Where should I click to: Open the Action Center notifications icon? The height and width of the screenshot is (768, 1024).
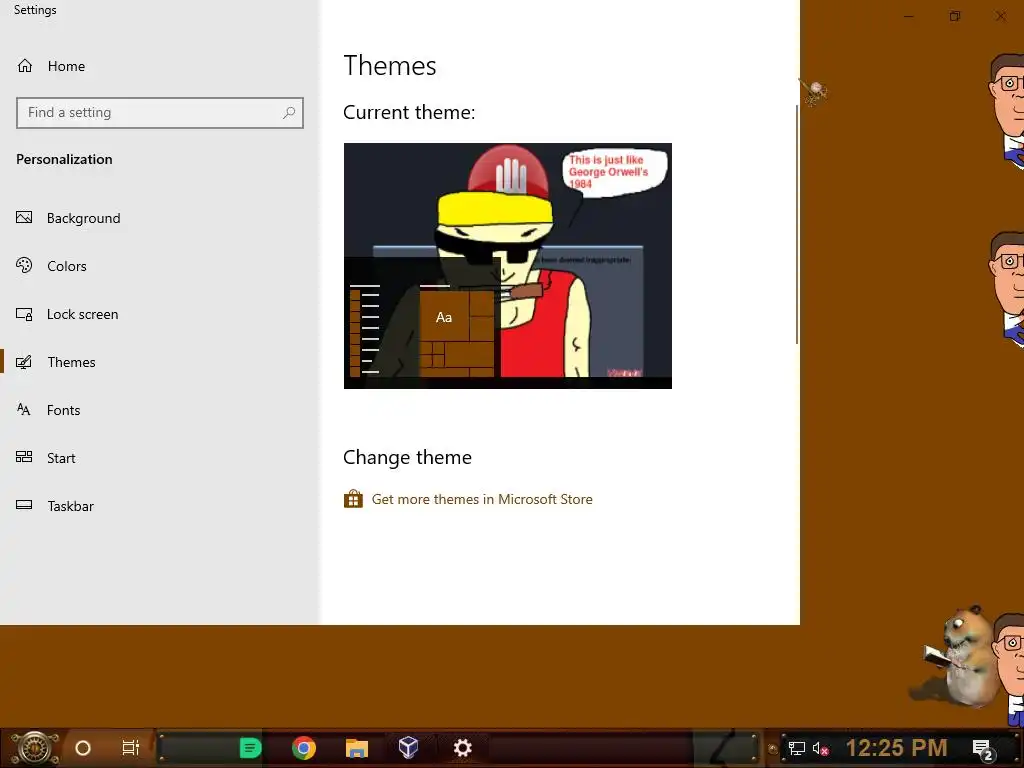point(983,749)
